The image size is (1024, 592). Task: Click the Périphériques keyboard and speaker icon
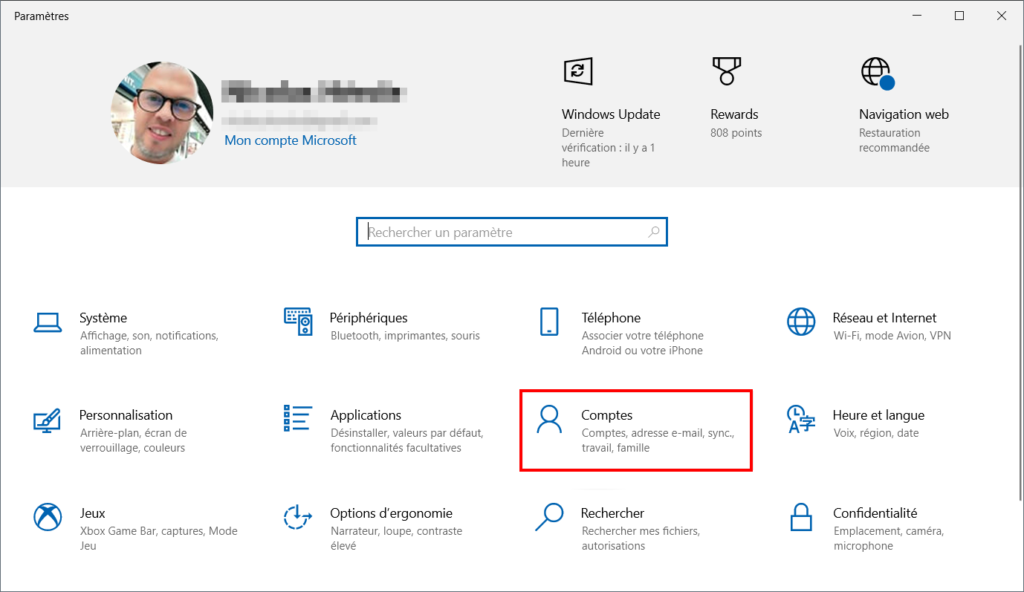tap(298, 321)
